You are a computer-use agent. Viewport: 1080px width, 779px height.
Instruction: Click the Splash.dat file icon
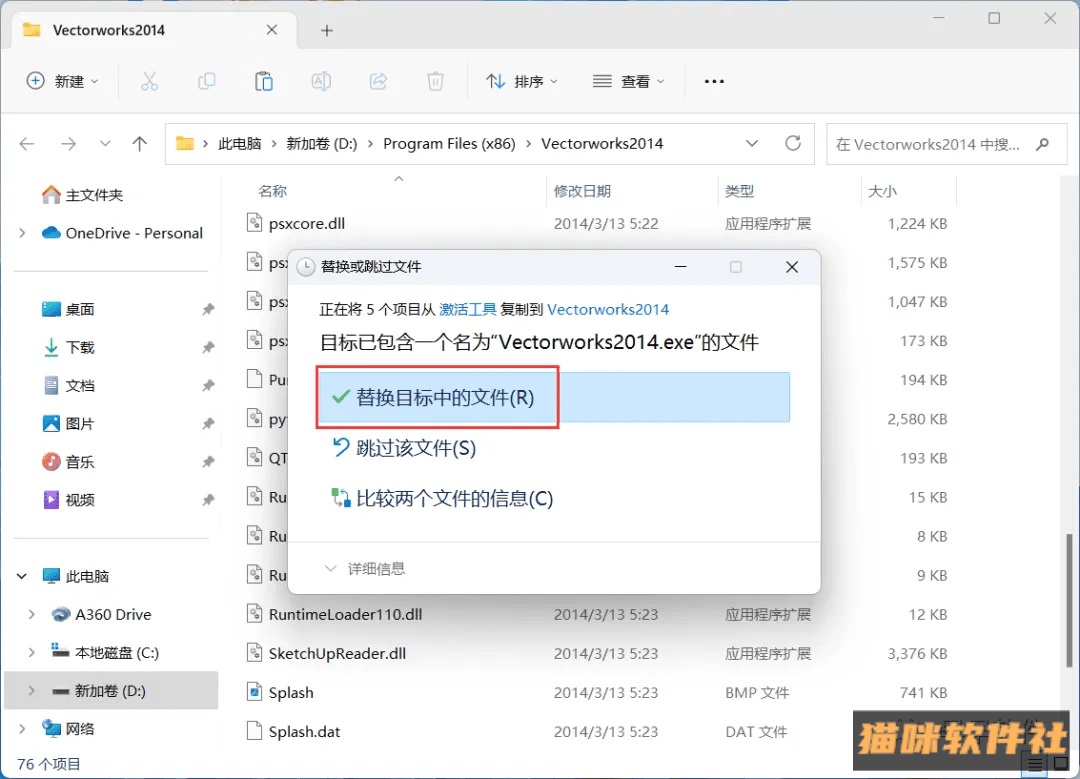point(255,731)
